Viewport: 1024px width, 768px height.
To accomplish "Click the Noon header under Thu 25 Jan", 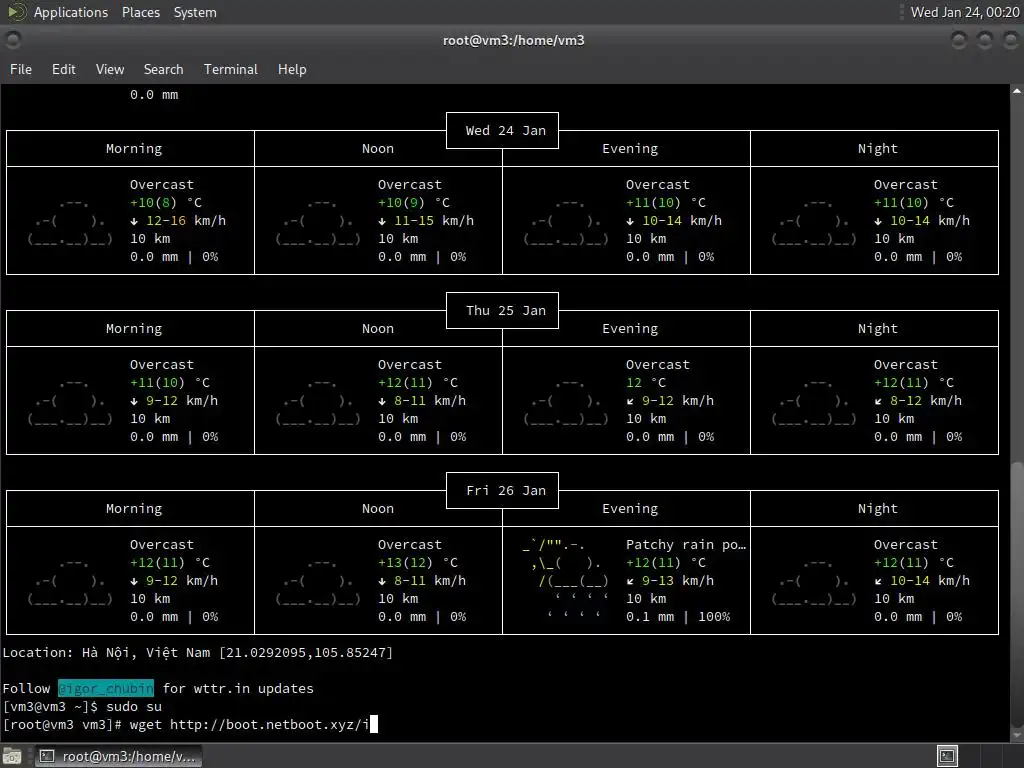I will pos(377,328).
